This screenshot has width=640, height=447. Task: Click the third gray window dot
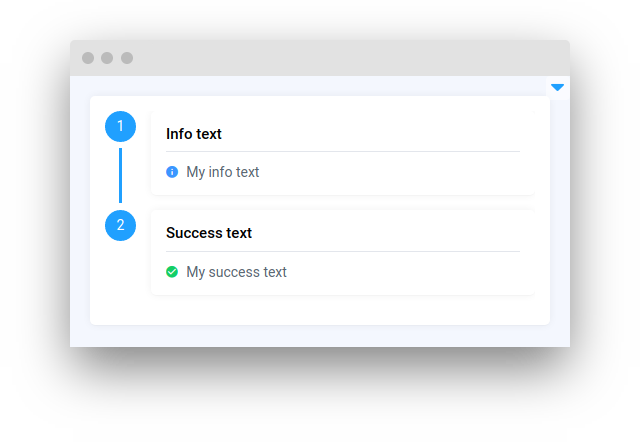pos(127,58)
